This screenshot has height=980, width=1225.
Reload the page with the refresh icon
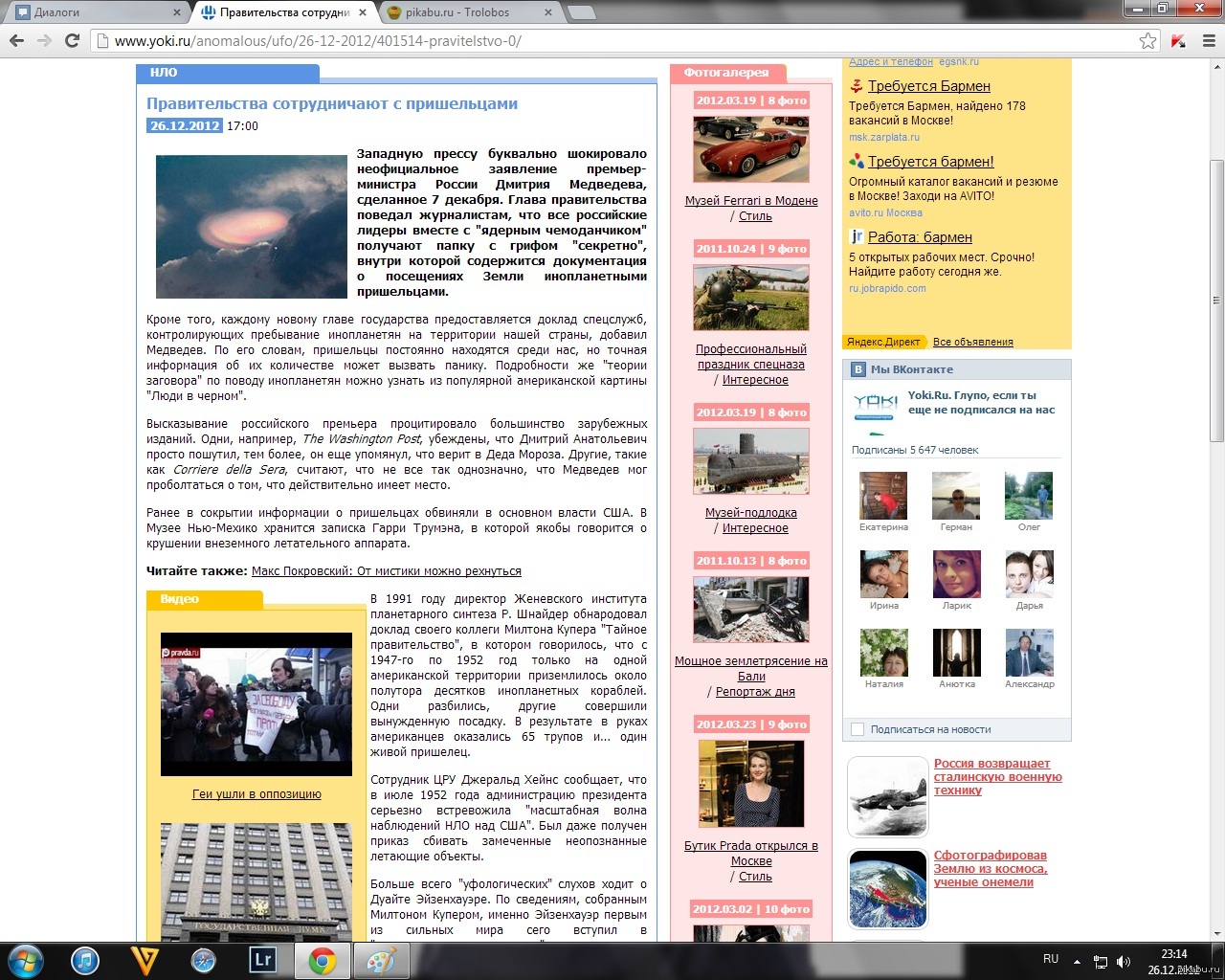pos(72,40)
